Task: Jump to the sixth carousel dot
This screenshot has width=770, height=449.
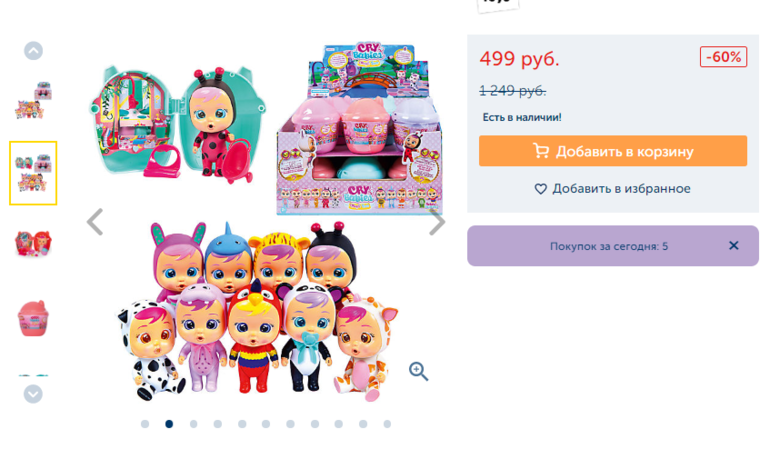Action: coord(266,424)
